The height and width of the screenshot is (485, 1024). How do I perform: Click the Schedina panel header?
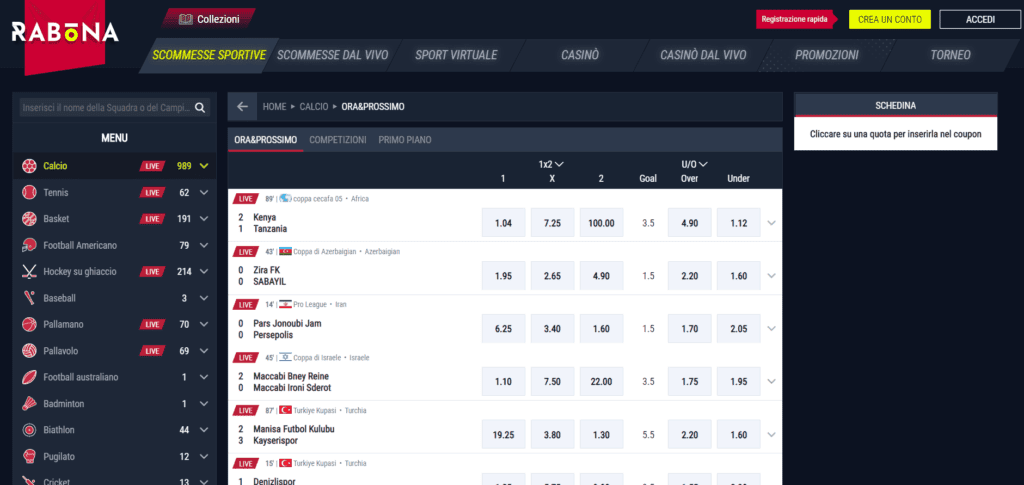point(895,105)
